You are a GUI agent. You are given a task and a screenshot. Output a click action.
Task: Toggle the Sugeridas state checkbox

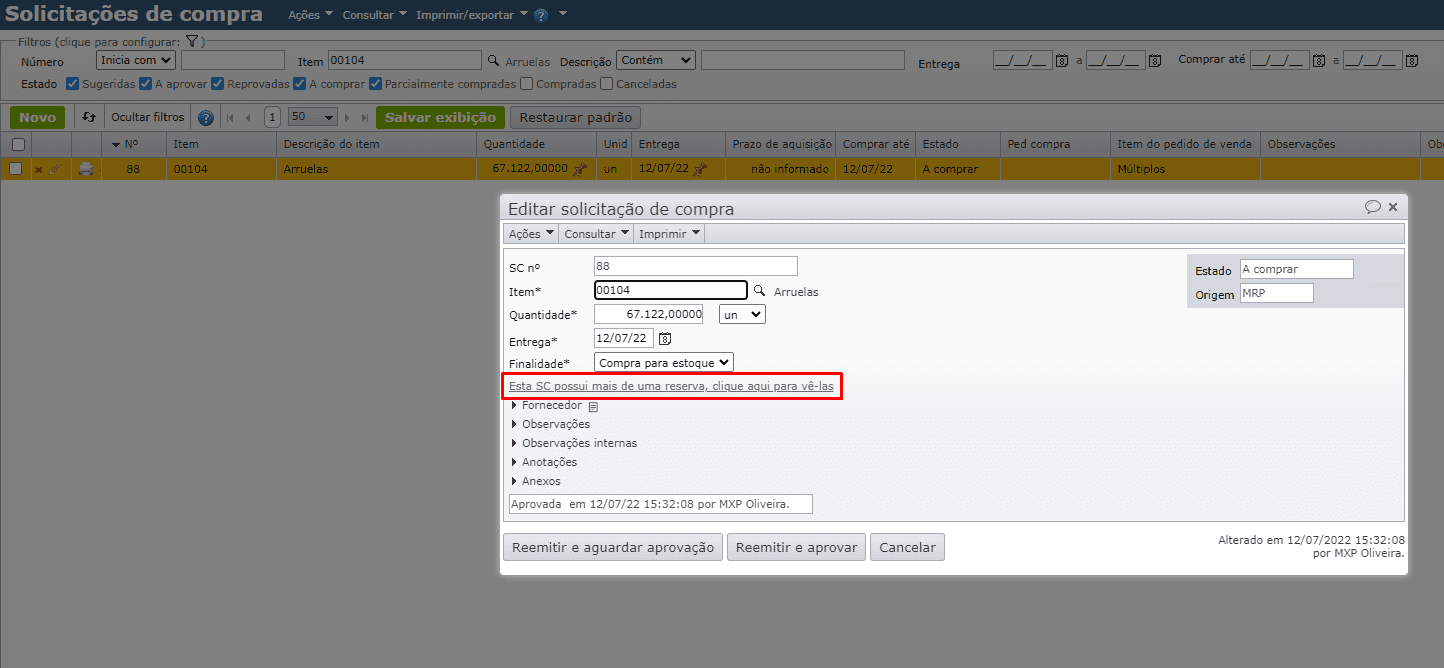pos(72,84)
